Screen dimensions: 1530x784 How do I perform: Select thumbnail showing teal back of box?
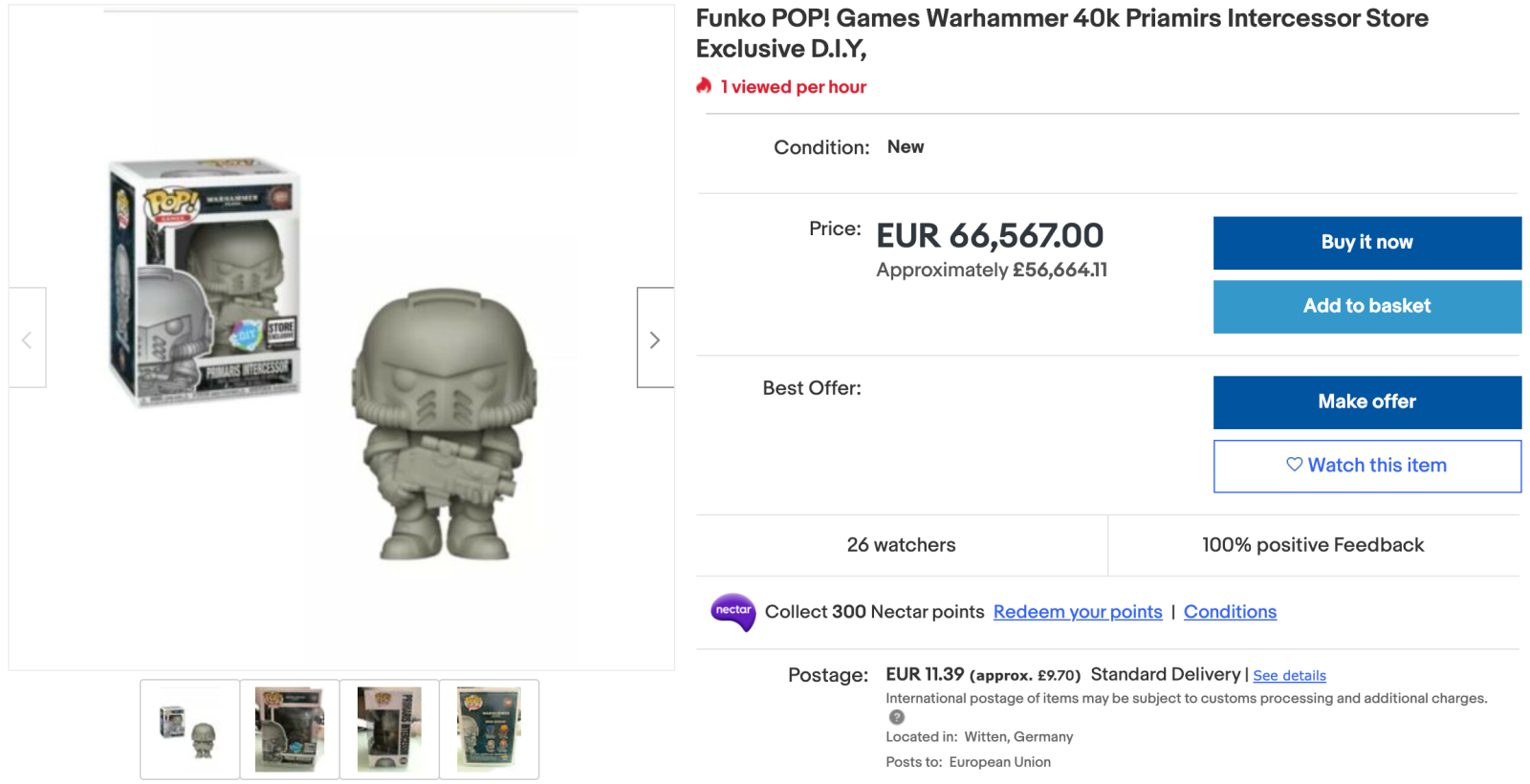pos(489,730)
